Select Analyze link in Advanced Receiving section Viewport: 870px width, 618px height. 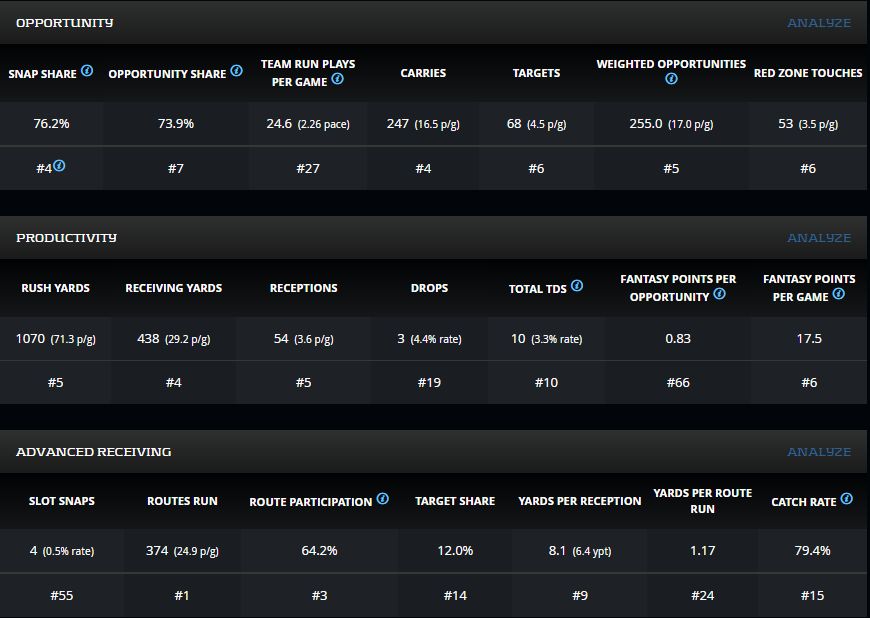(x=819, y=452)
